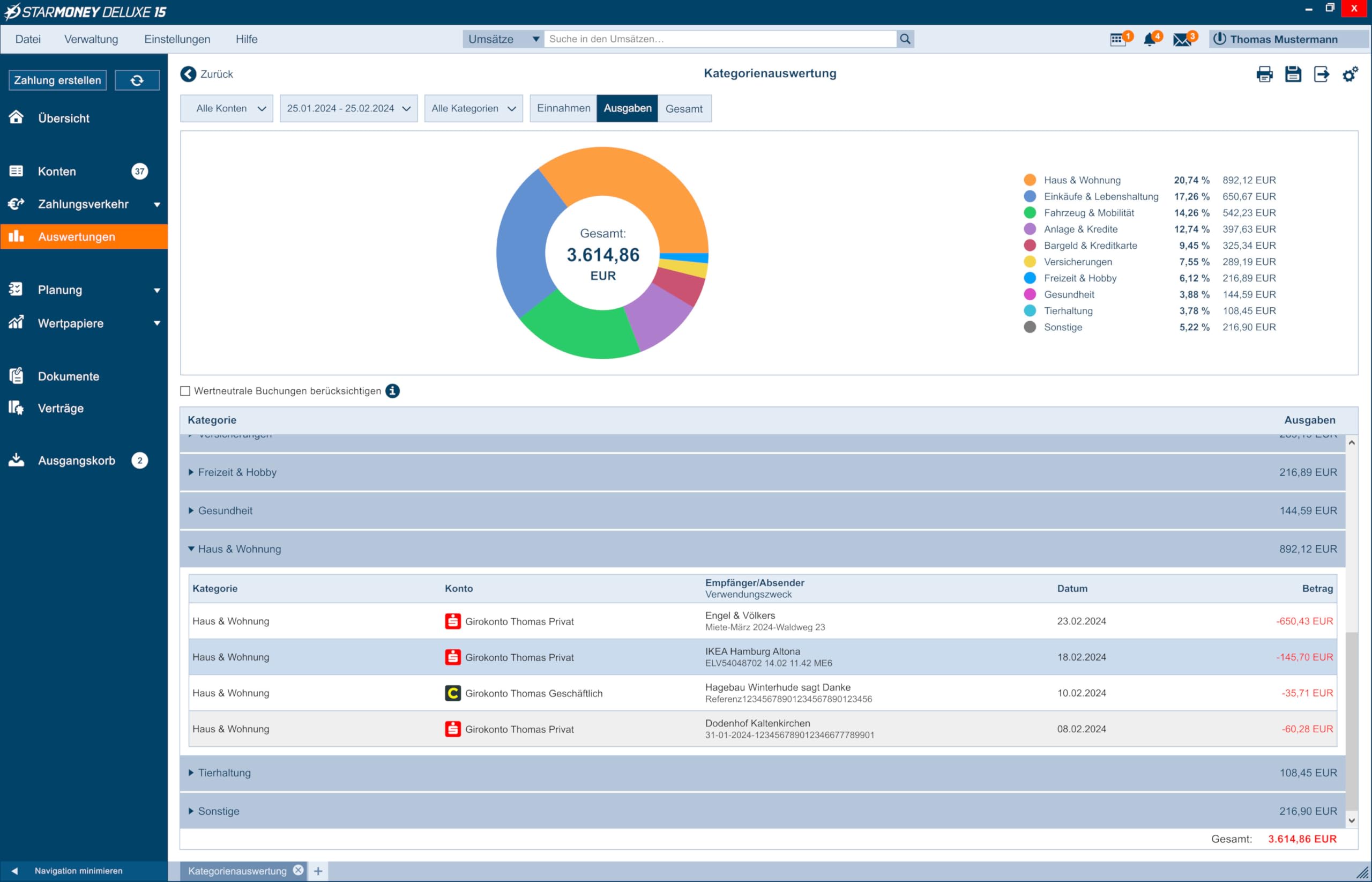1372x882 pixels.
Task: Click the export arrow icon
Action: 1321,74
